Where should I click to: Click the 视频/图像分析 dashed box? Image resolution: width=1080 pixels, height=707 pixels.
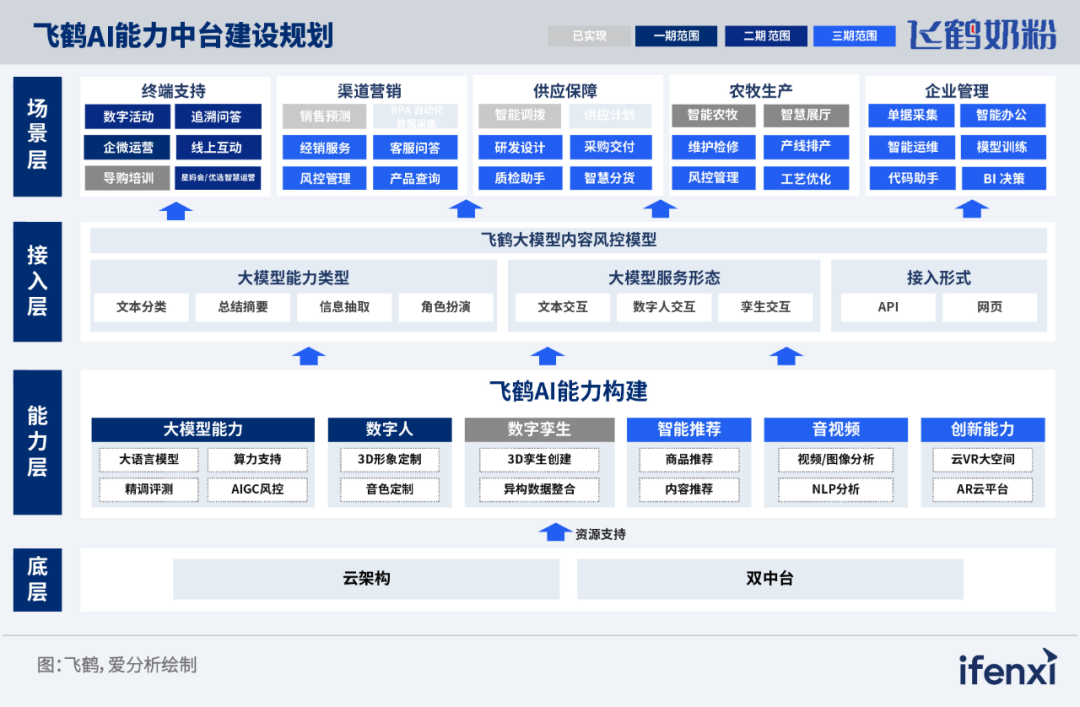(x=835, y=460)
